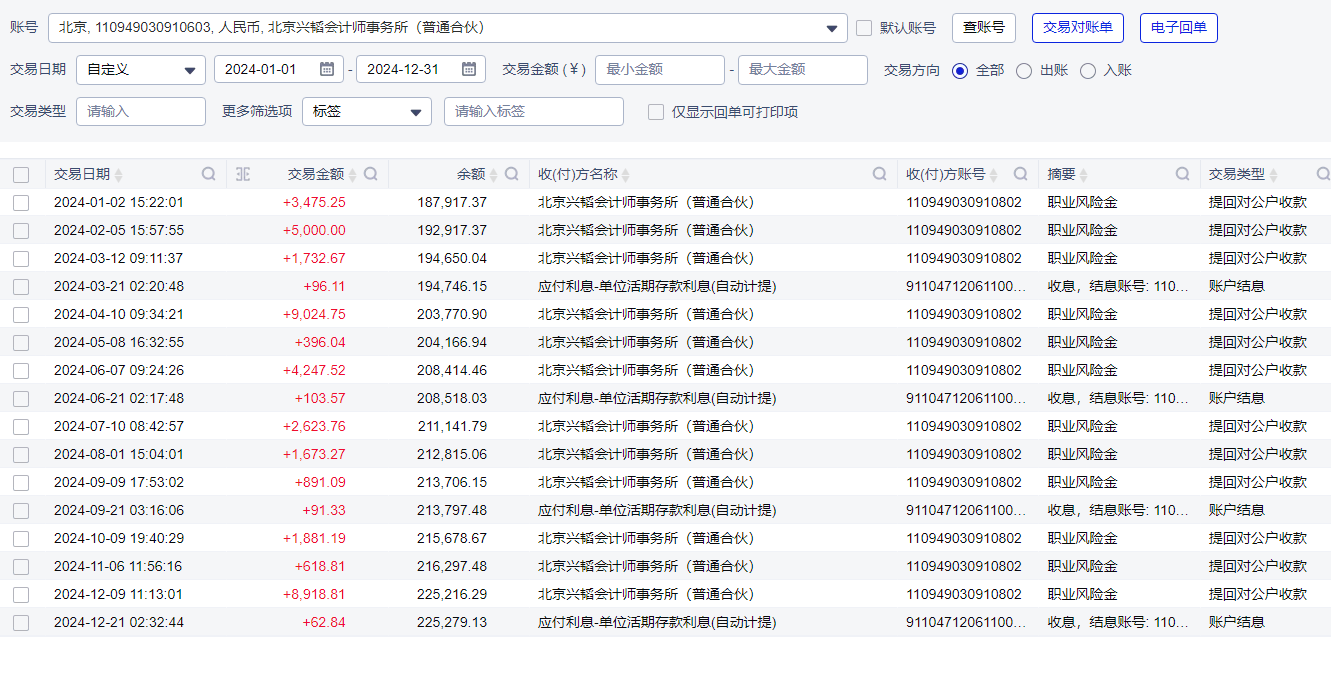Click the search icon in 收(付)方名称 column header

click(x=879, y=174)
